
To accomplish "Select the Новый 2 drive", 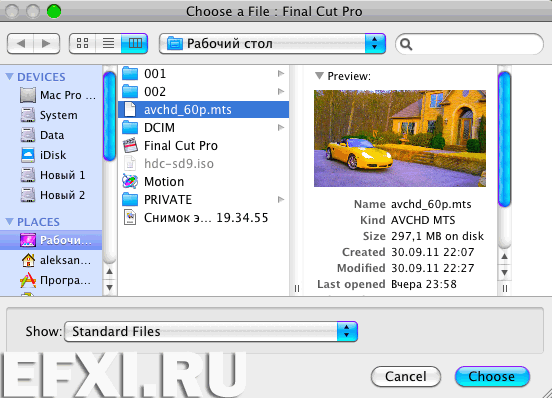I will pyautogui.click(x=52, y=195).
